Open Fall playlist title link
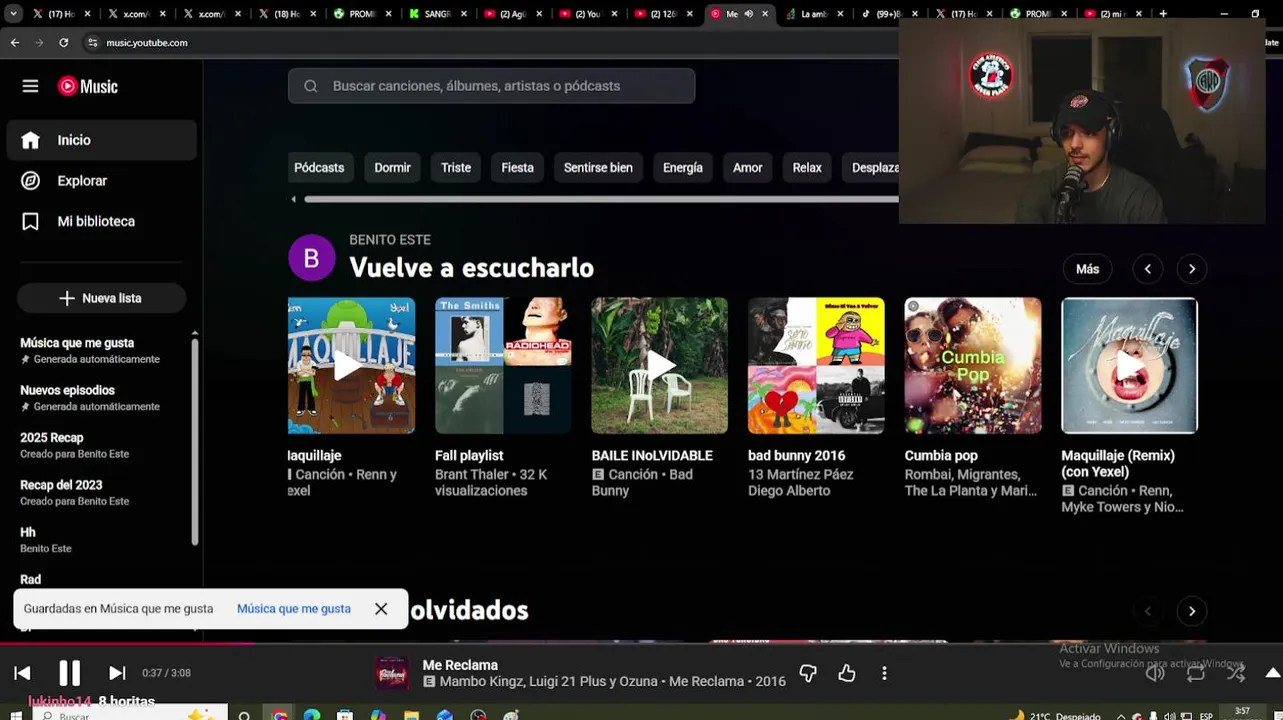The width and height of the screenshot is (1283, 720). coord(469,455)
